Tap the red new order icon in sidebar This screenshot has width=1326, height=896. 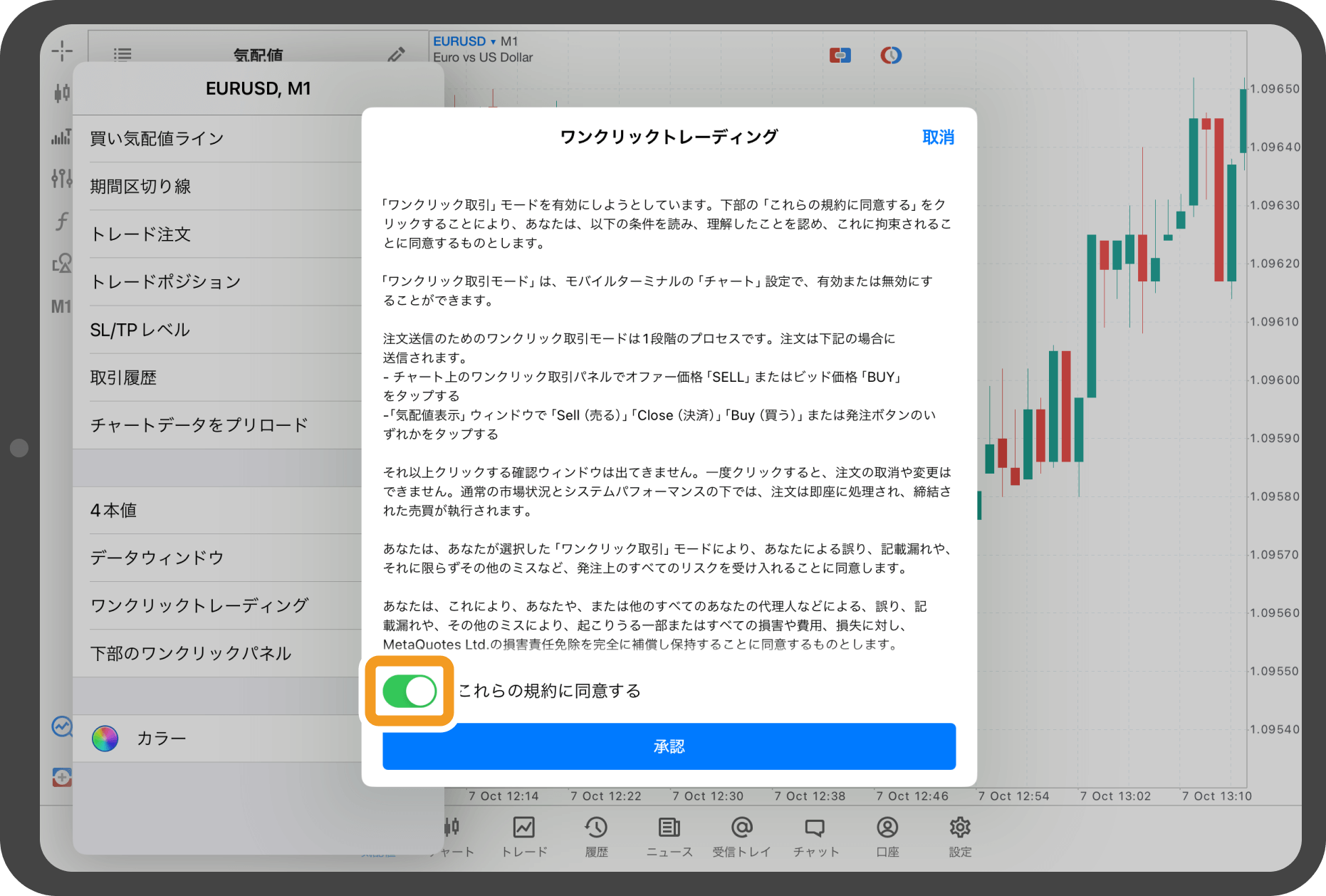[62, 777]
